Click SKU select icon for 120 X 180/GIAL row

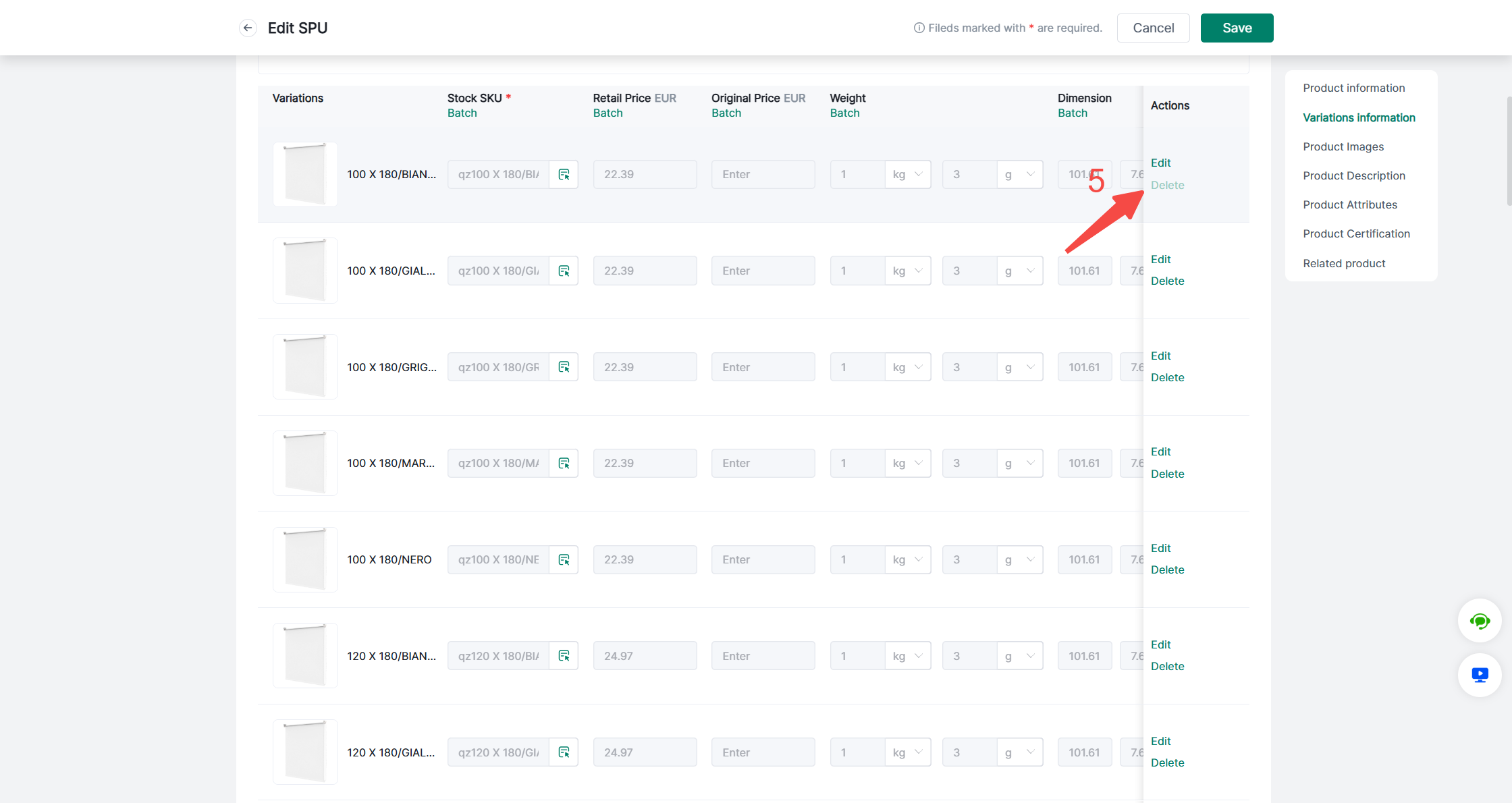click(564, 752)
